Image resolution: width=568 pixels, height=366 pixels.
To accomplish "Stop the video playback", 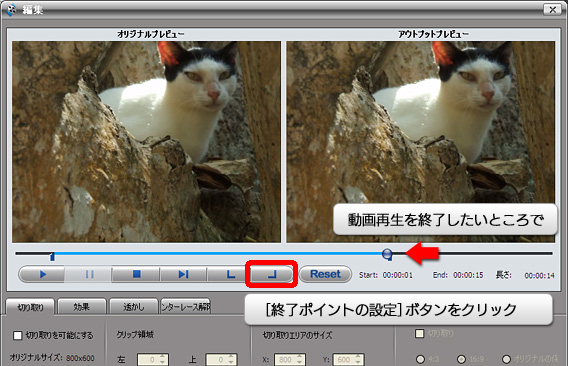I will coord(136,274).
